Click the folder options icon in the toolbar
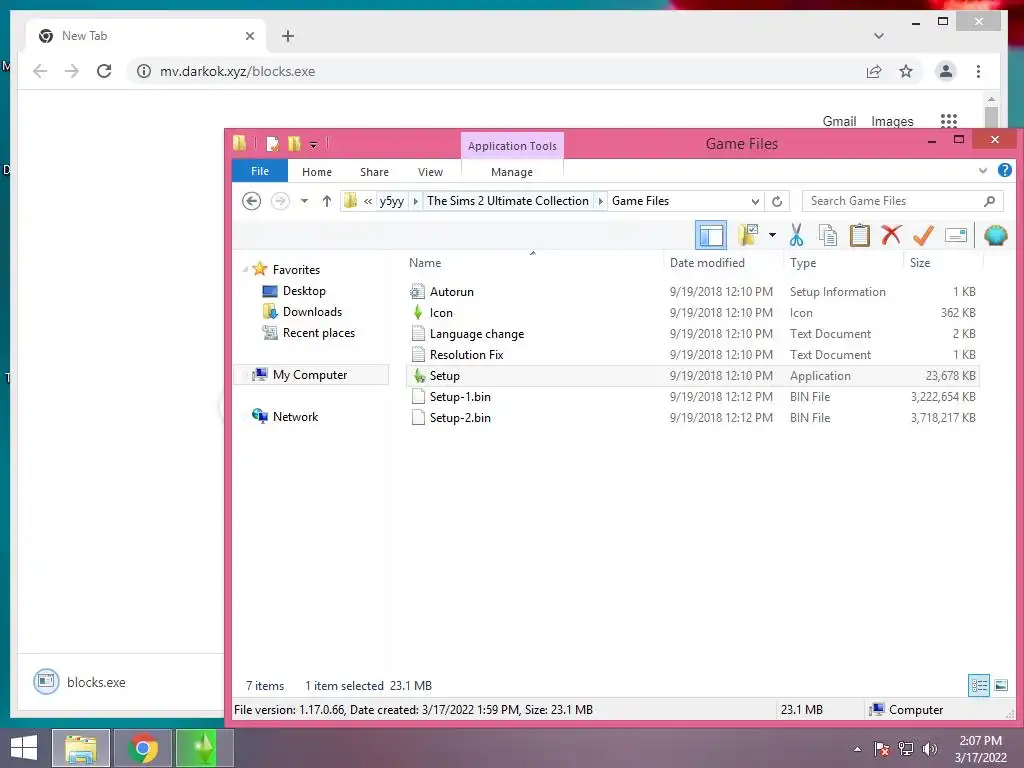This screenshot has width=1024, height=768. (748, 235)
